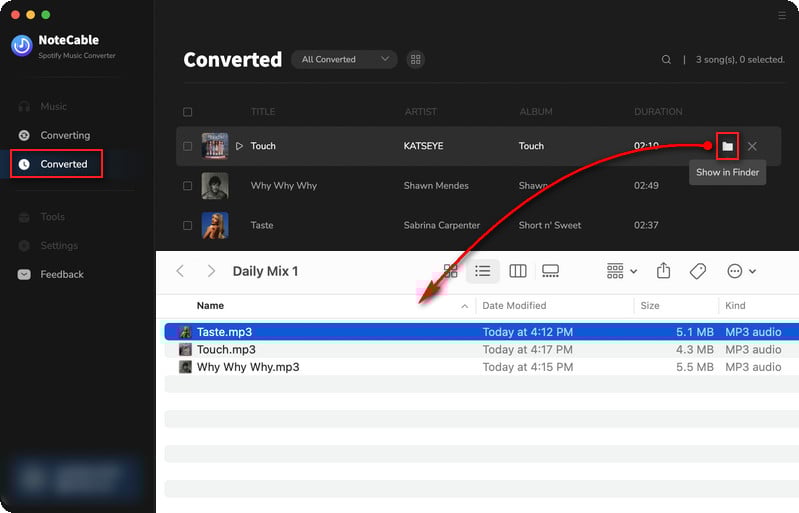Click the Why Why Why album thumbnail
This screenshot has width=799, height=513.
point(215,185)
